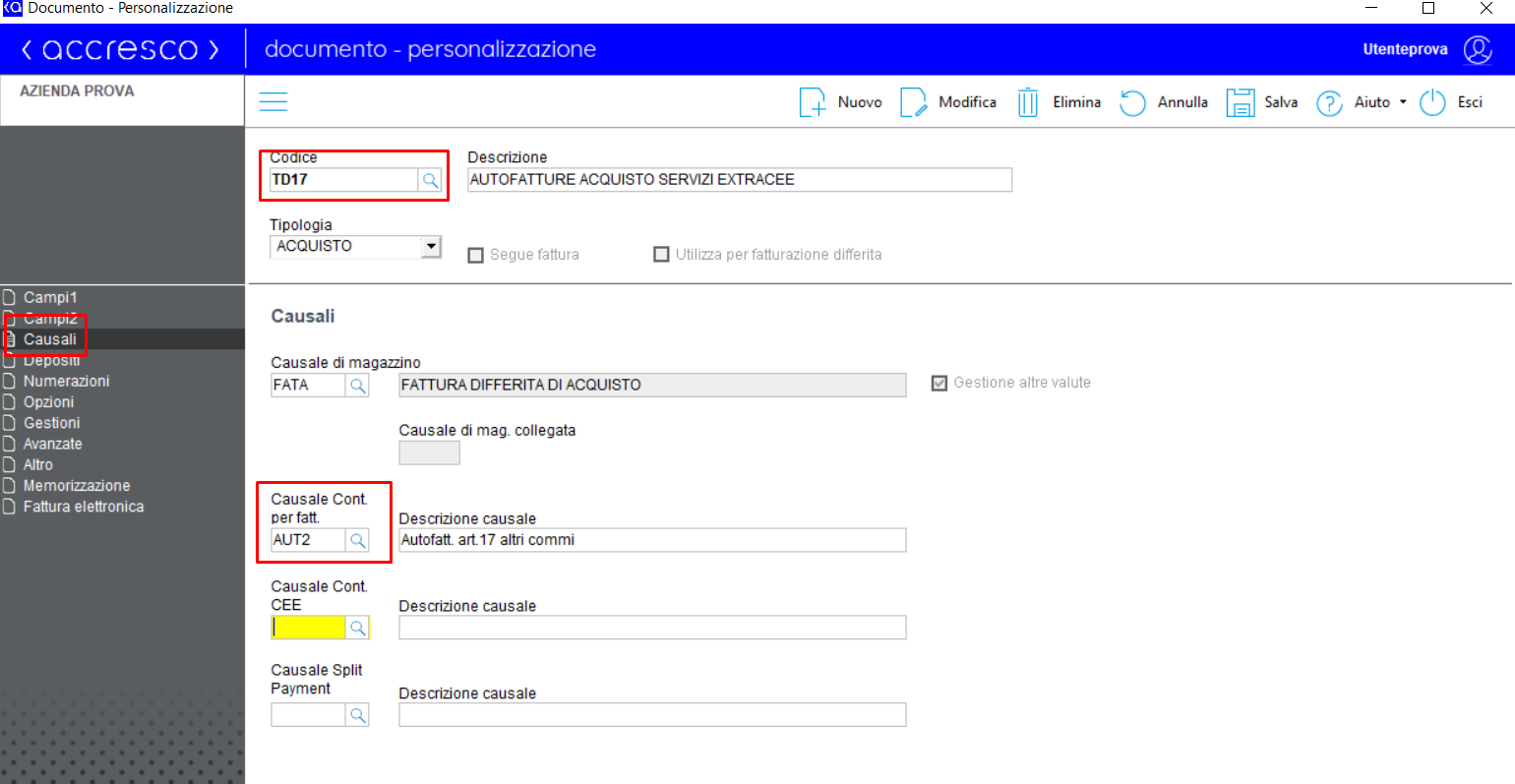
Task: Toggle Utilizza per fatturazione differita checkbox
Action: (x=661, y=254)
